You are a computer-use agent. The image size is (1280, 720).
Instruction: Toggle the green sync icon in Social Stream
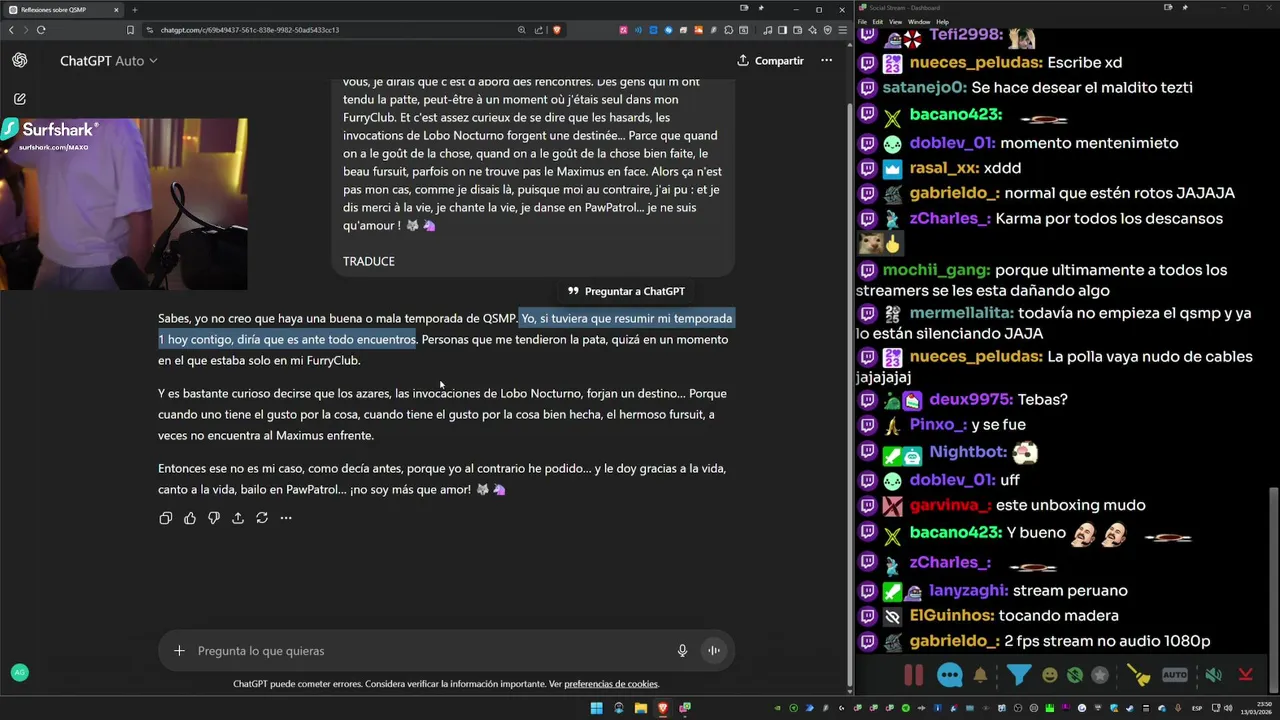click(x=1074, y=675)
